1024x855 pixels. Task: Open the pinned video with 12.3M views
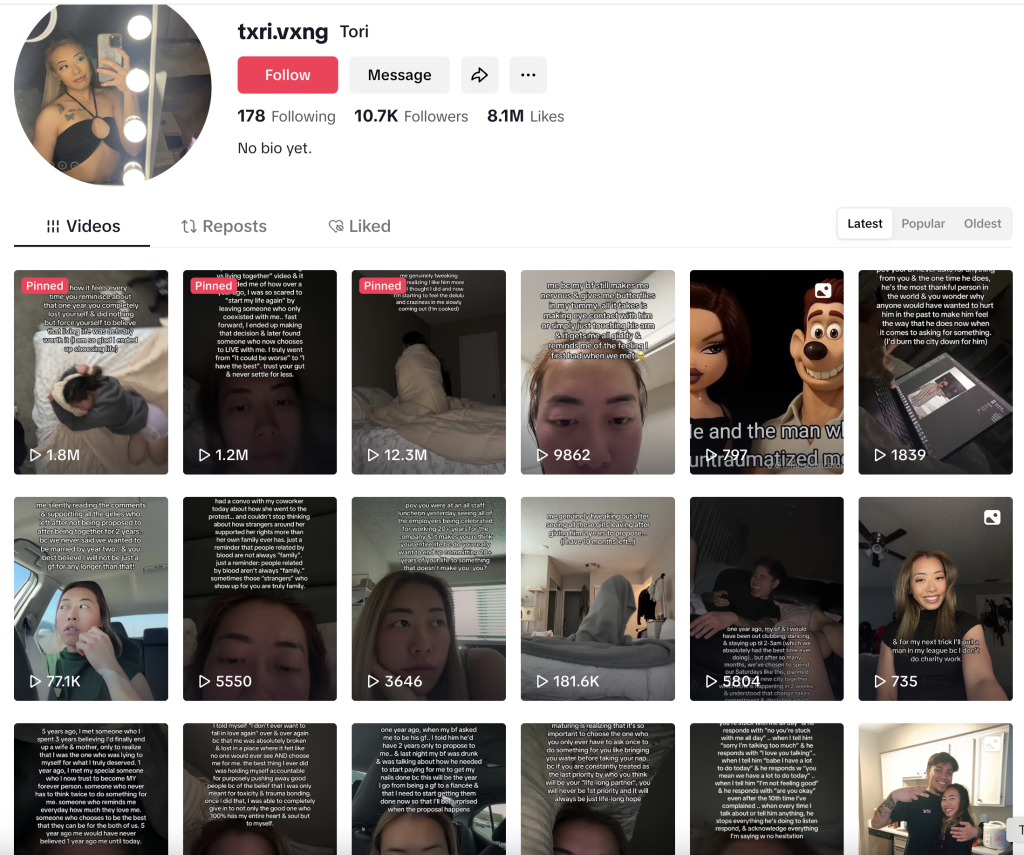pos(428,372)
